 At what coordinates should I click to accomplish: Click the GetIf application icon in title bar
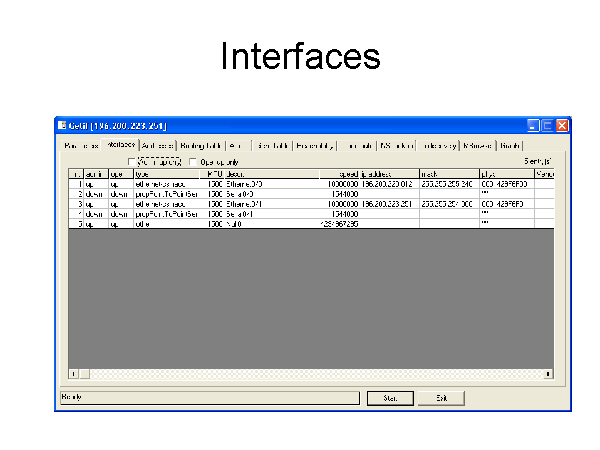[x=62, y=126]
